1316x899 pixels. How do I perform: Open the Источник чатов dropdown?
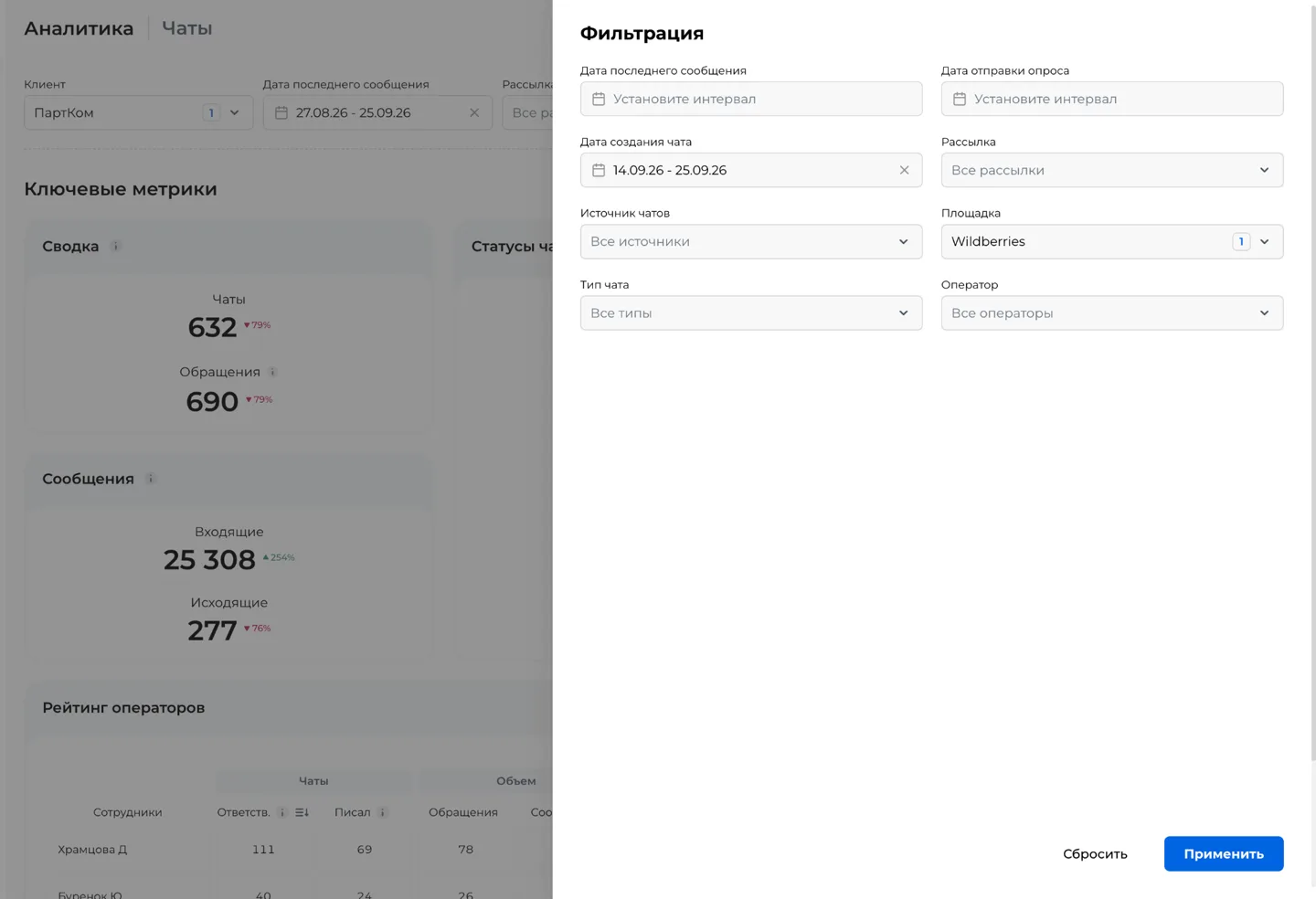tap(751, 241)
